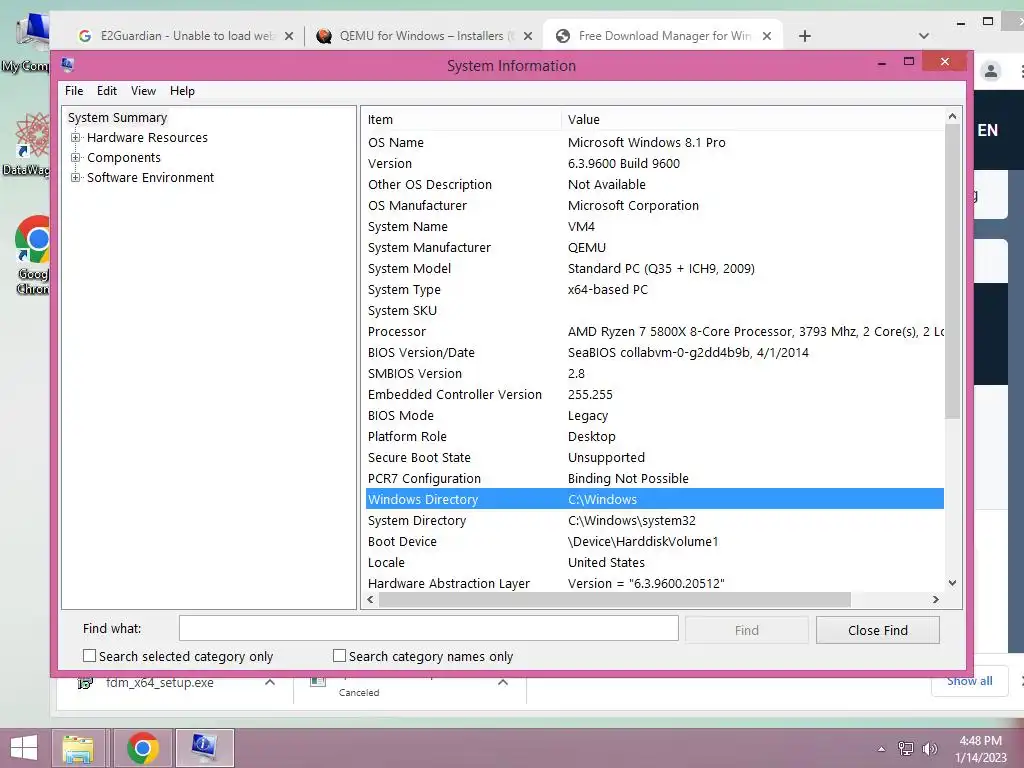Open fdm_x64_setup.exe download options chevron
The width and height of the screenshot is (1024, 768).
(x=270, y=682)
